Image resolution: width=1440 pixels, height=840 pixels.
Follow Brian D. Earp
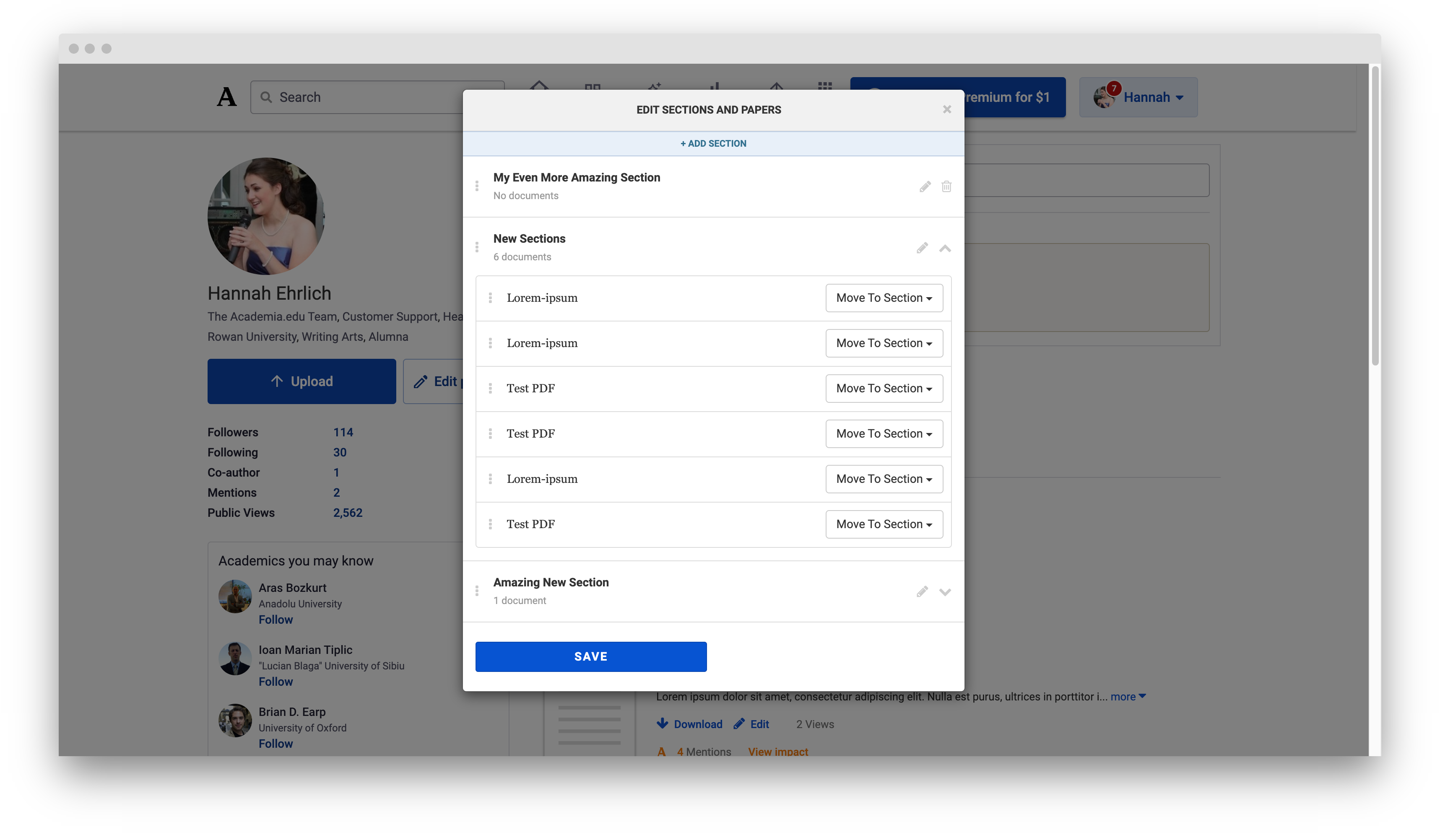coord(276,744)
